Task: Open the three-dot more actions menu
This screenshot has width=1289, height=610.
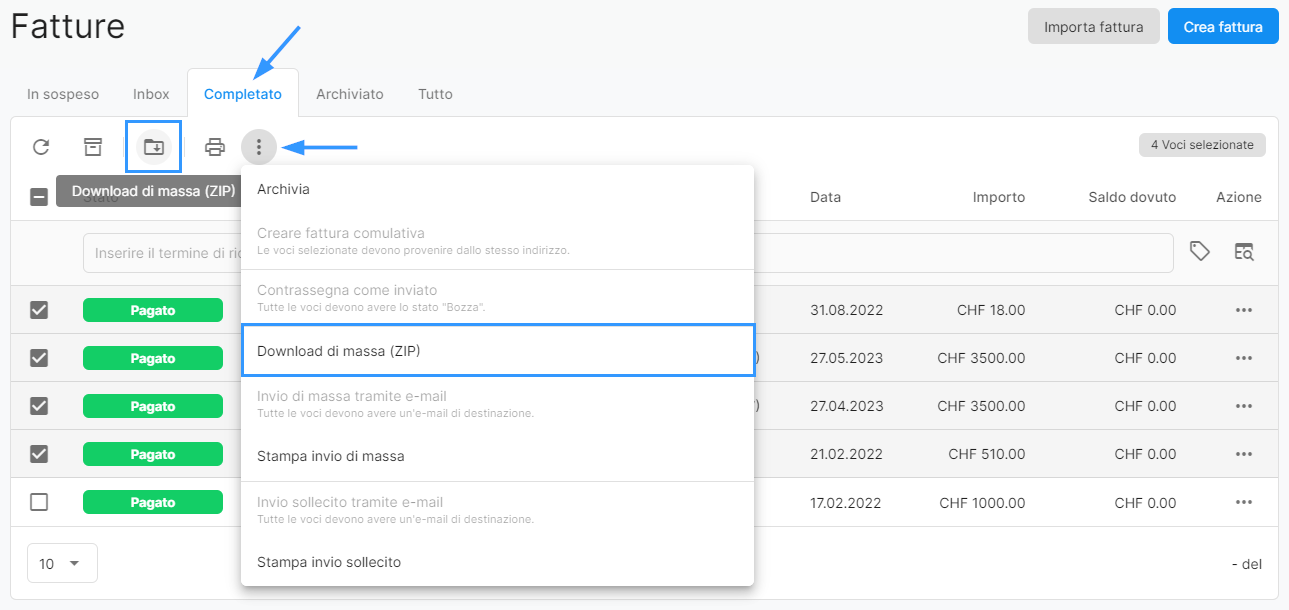Action: [x=259, y=147]
